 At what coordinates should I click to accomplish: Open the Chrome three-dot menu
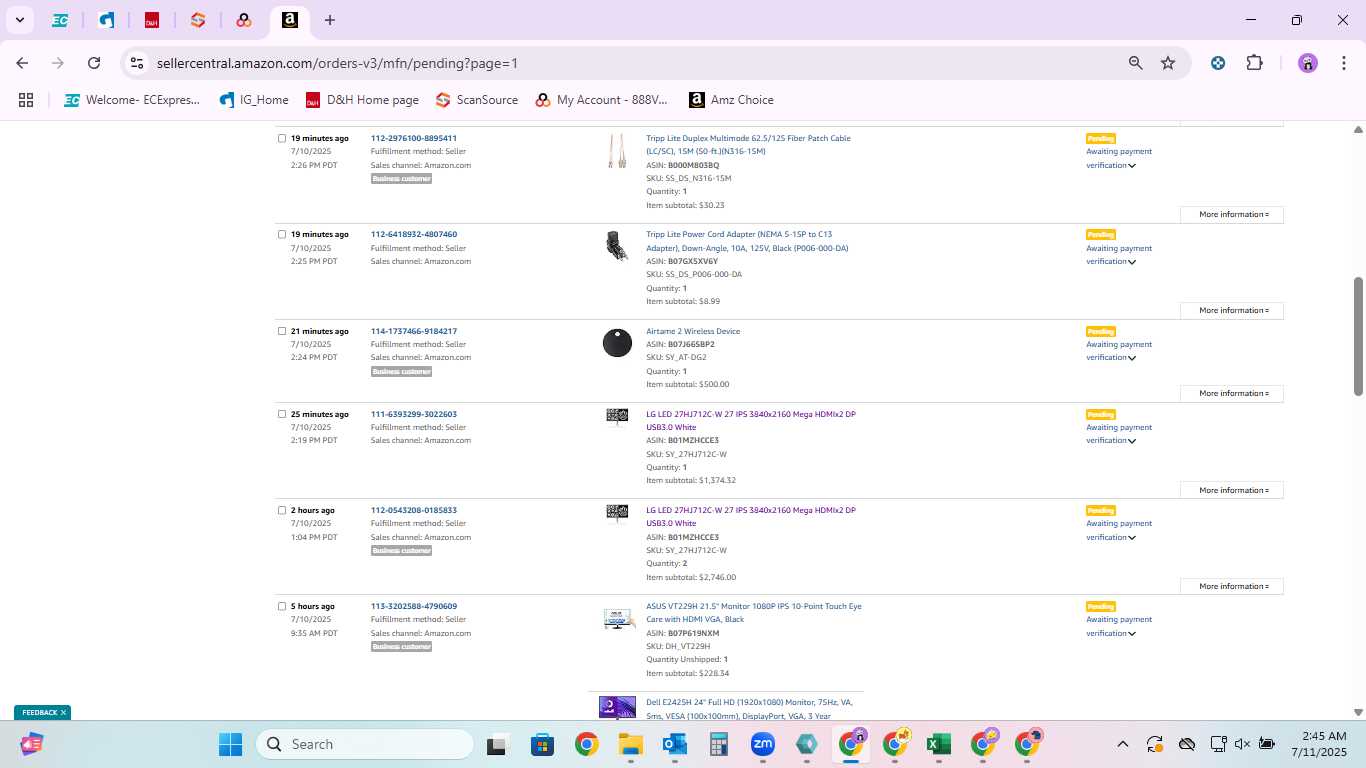click(1342, 63)
